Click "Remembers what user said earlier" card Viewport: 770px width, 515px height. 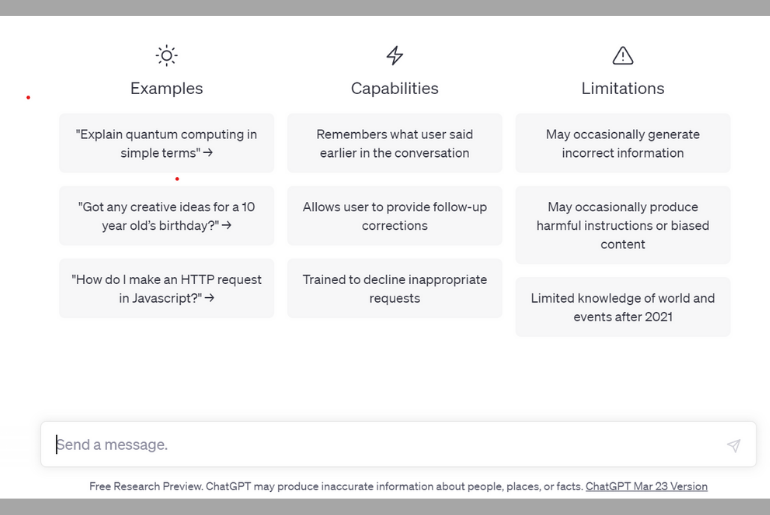(x=395, y=143)
